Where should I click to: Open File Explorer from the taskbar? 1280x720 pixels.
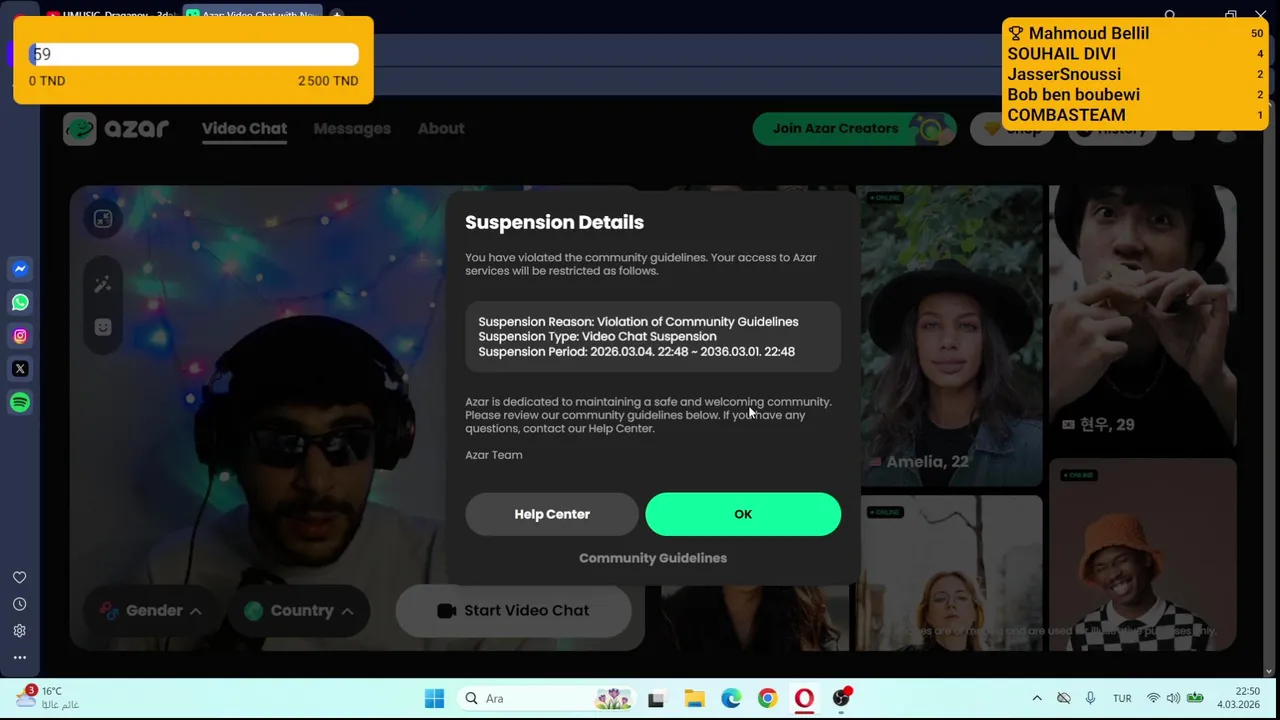tap(694, 698)
